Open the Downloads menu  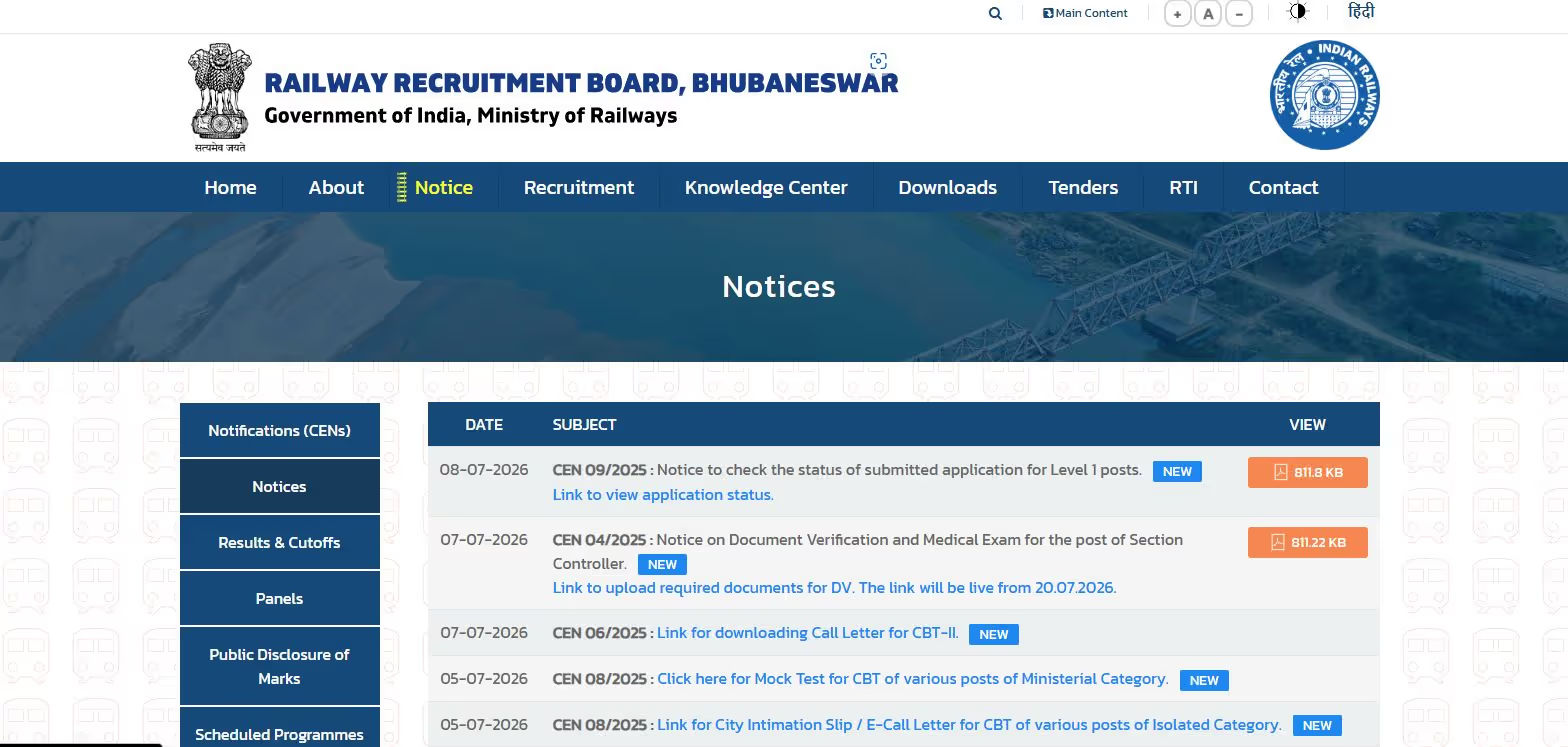pyautogui.click(x=947, y=187)
